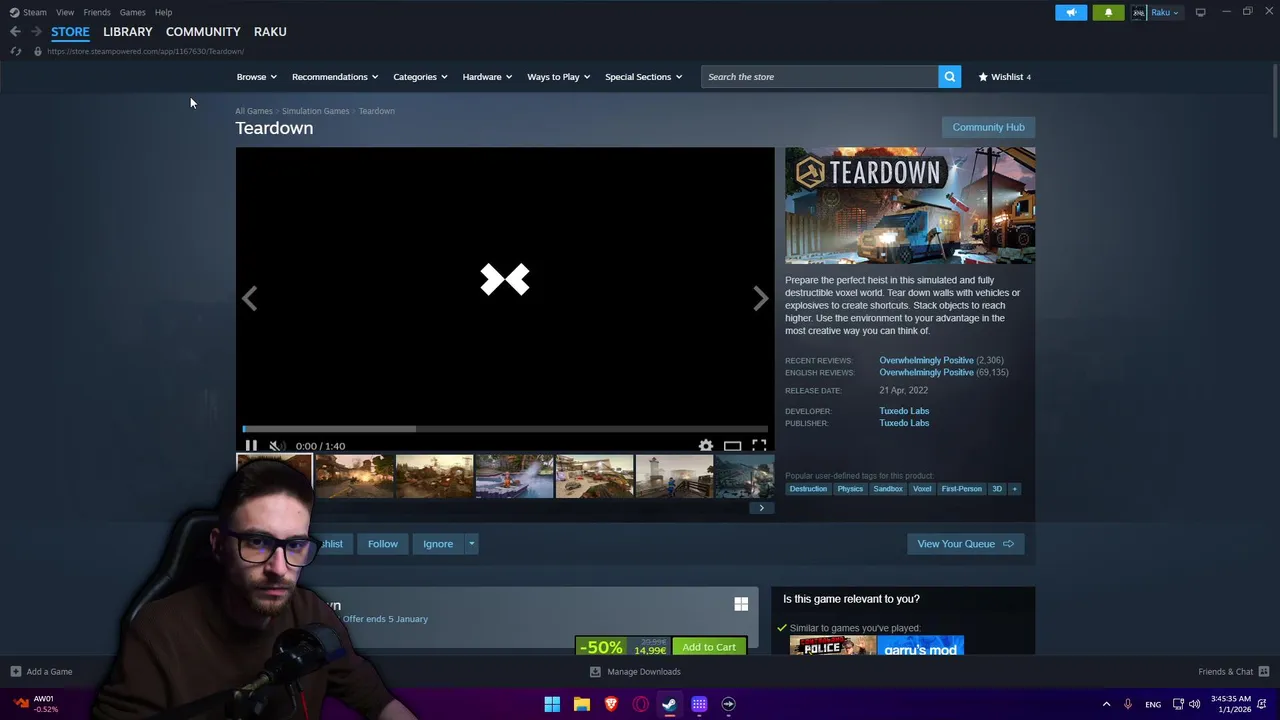Viewport: 1280px width, 720px height.
Task: Click the store search magnifier button
Action: 949,76
